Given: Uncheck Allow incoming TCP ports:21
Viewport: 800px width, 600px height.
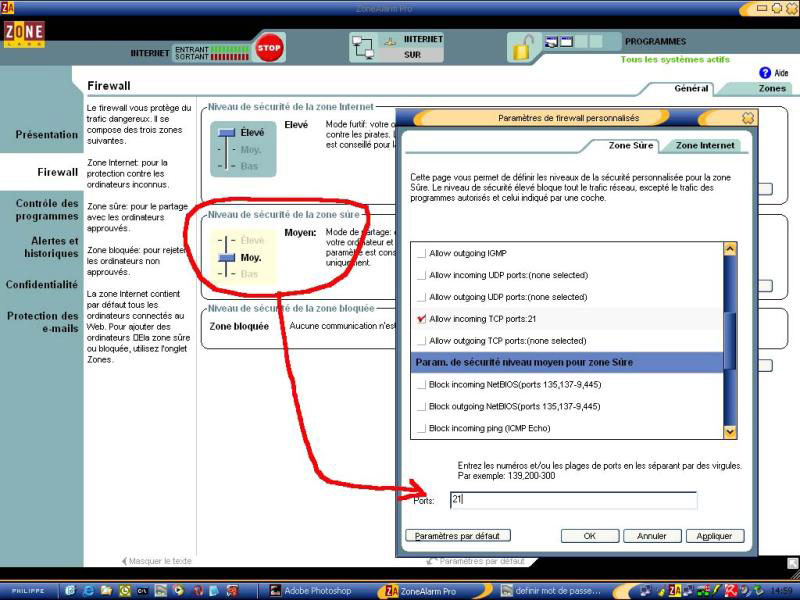Looking at the screenshot, I should (x=421, y=319).
